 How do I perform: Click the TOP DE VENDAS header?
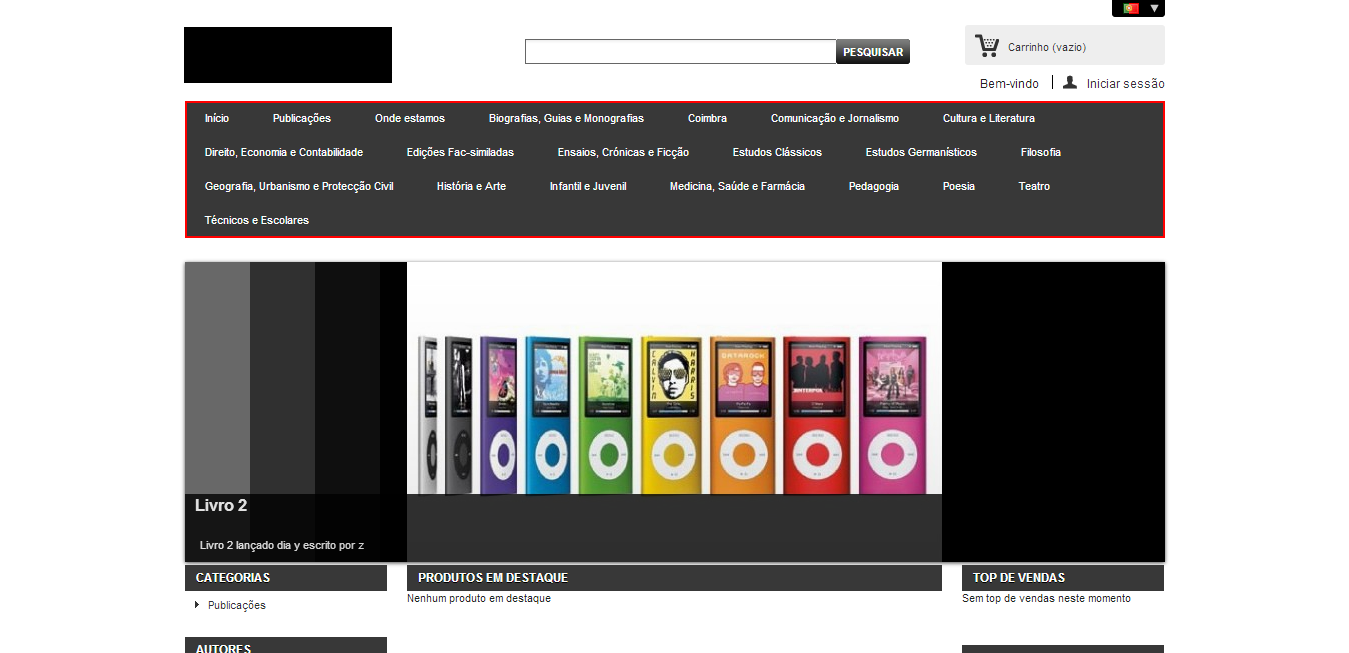tap(1063, 578)
